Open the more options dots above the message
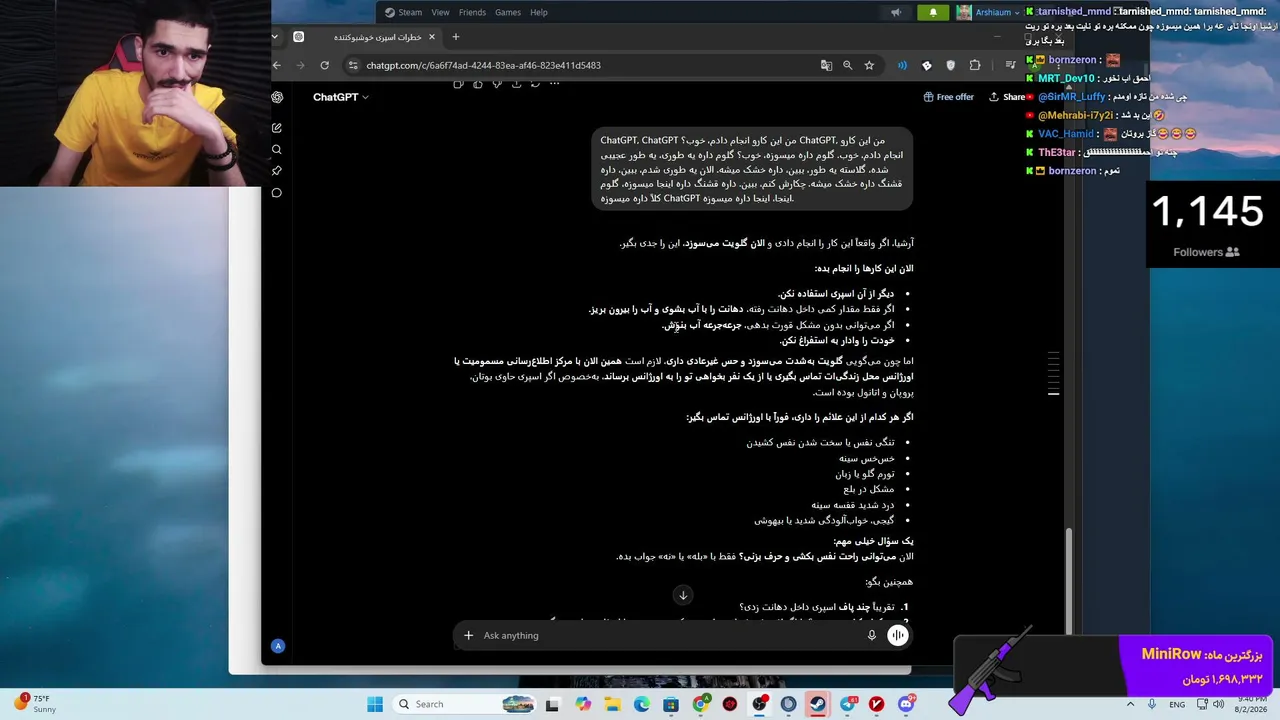 point(554,84)
